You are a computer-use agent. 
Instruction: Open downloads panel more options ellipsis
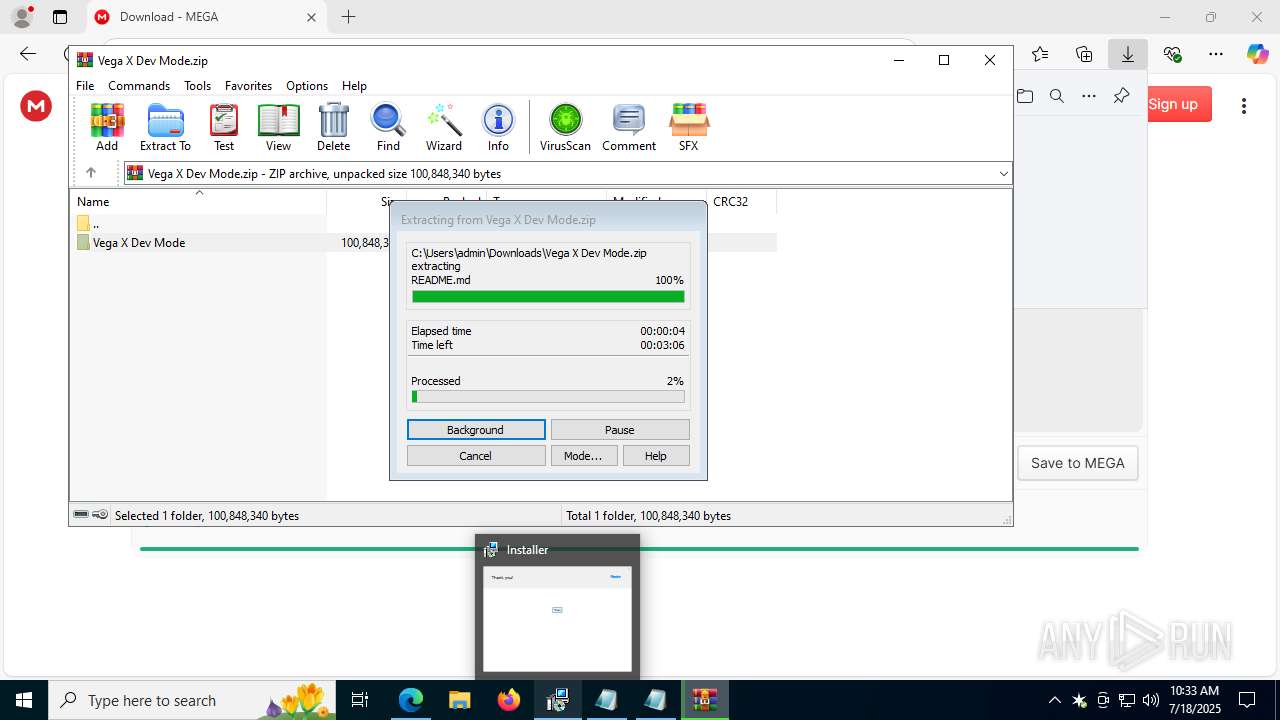tap(1089, 96)
